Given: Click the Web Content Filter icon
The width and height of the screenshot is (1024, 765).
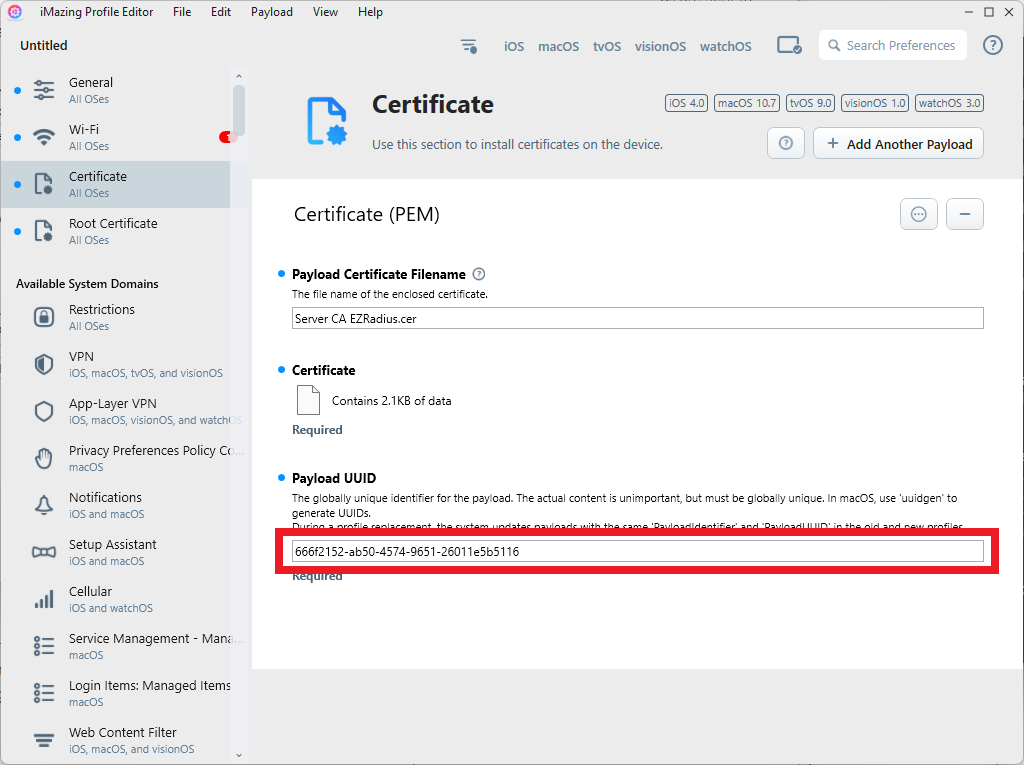Looking at the screenshot, I should click(x=44, y=740).
